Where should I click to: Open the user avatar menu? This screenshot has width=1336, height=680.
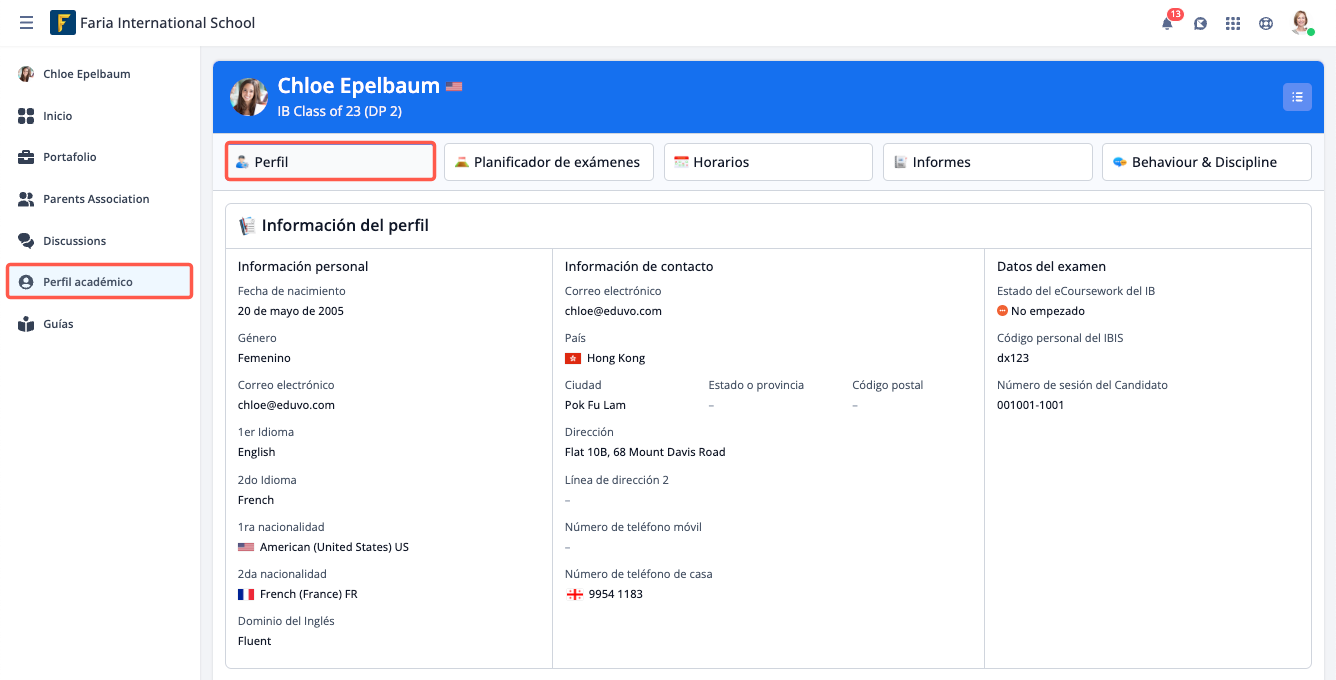click(1301, 23)
